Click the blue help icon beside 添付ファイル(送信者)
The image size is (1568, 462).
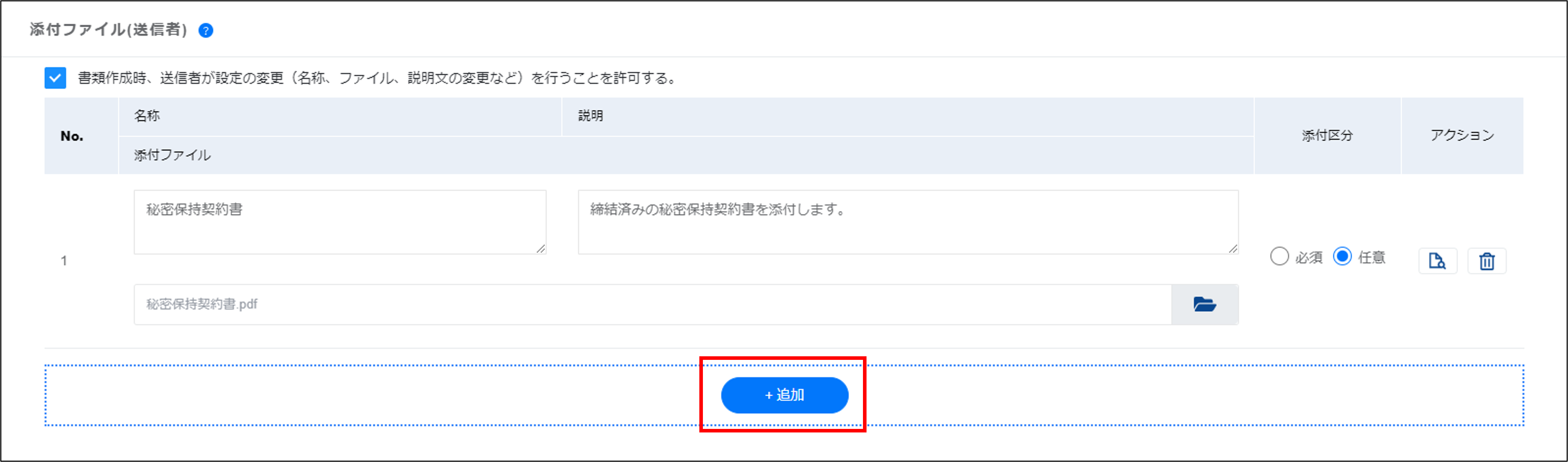(206, 31)
